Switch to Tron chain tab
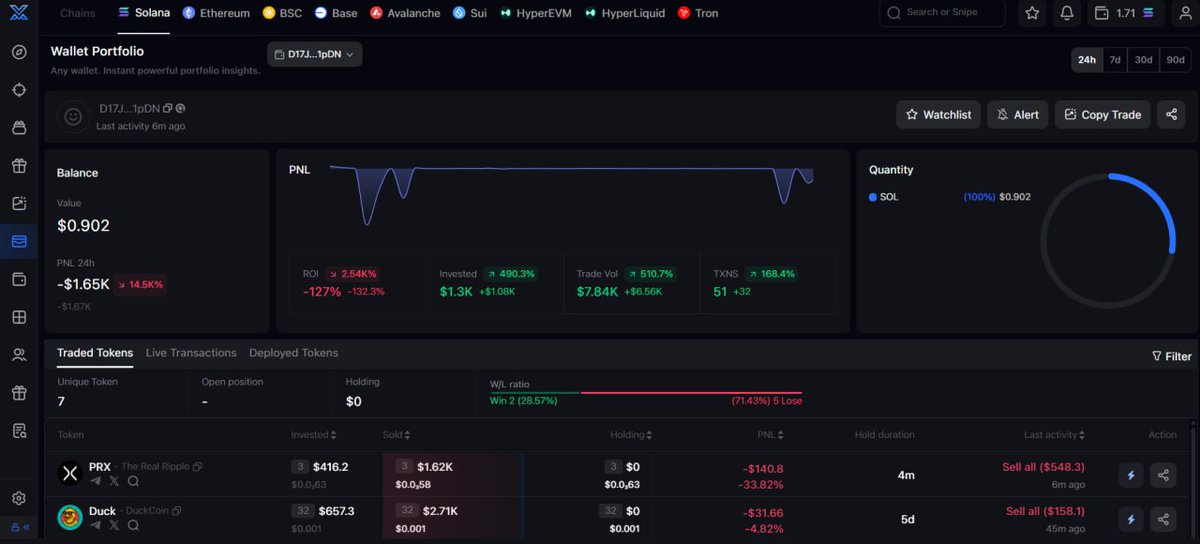This screenshot has width=1200, height=544. [698, 13]
